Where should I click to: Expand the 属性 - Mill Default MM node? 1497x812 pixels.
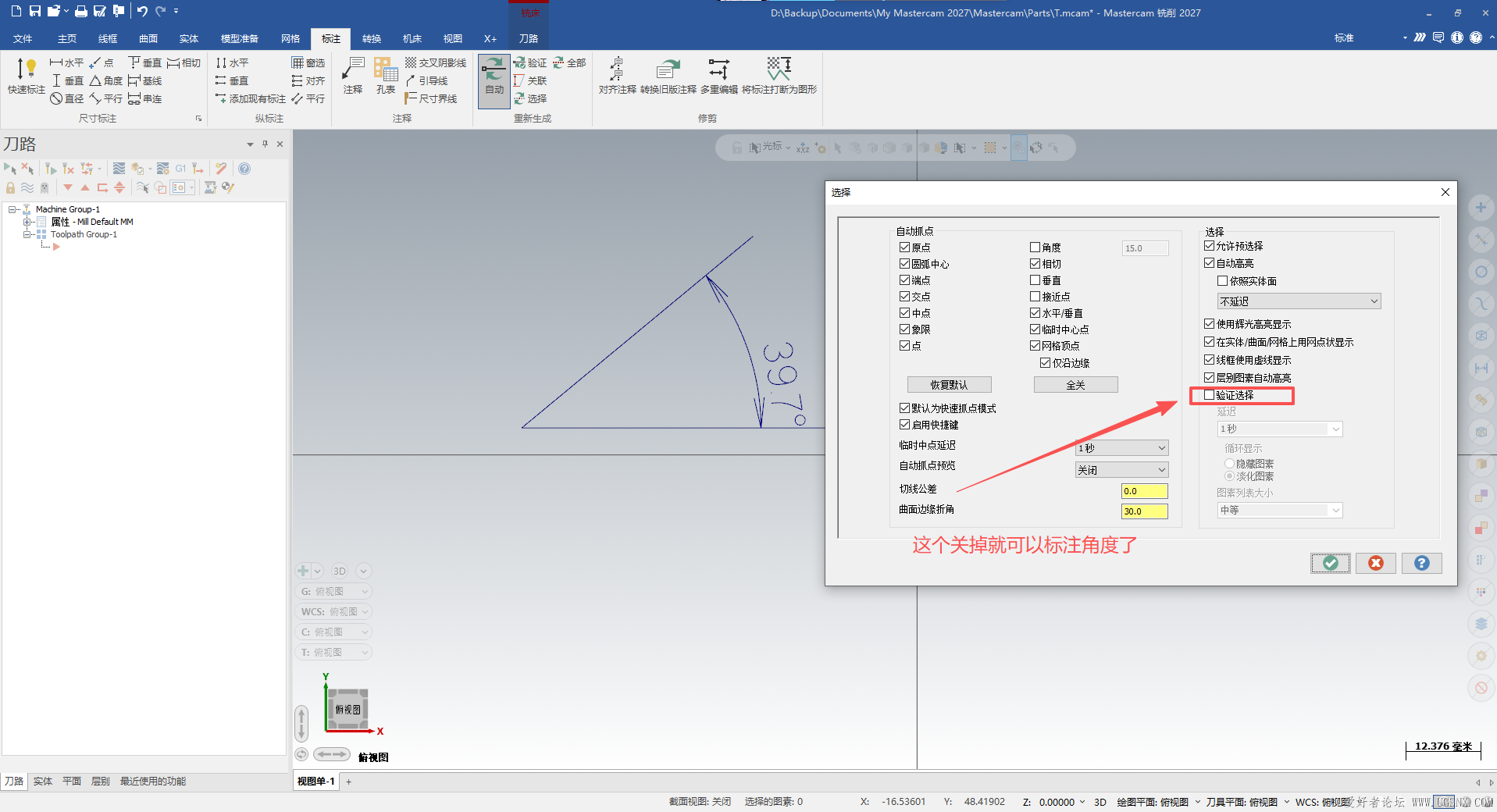click(27, 222)
